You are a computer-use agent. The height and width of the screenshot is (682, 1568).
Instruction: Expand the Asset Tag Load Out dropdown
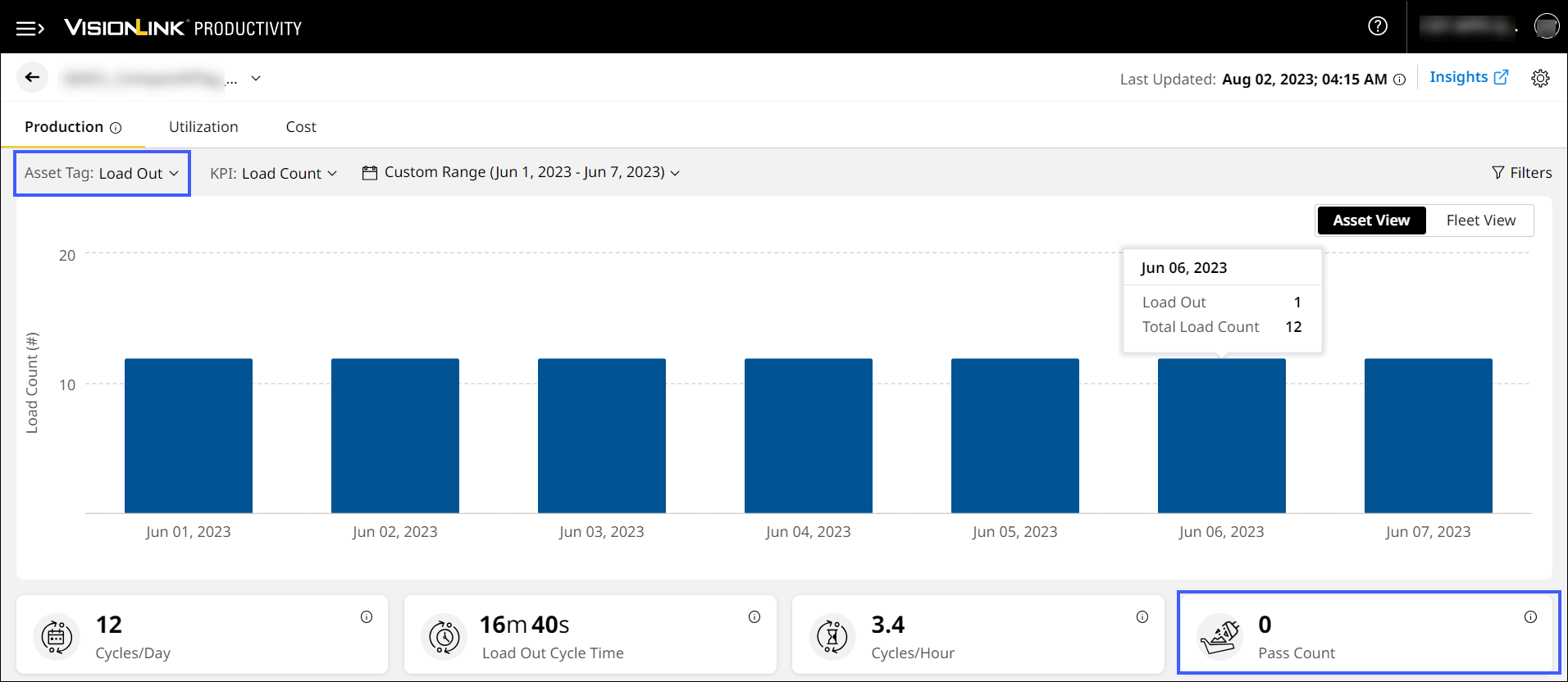102,173
